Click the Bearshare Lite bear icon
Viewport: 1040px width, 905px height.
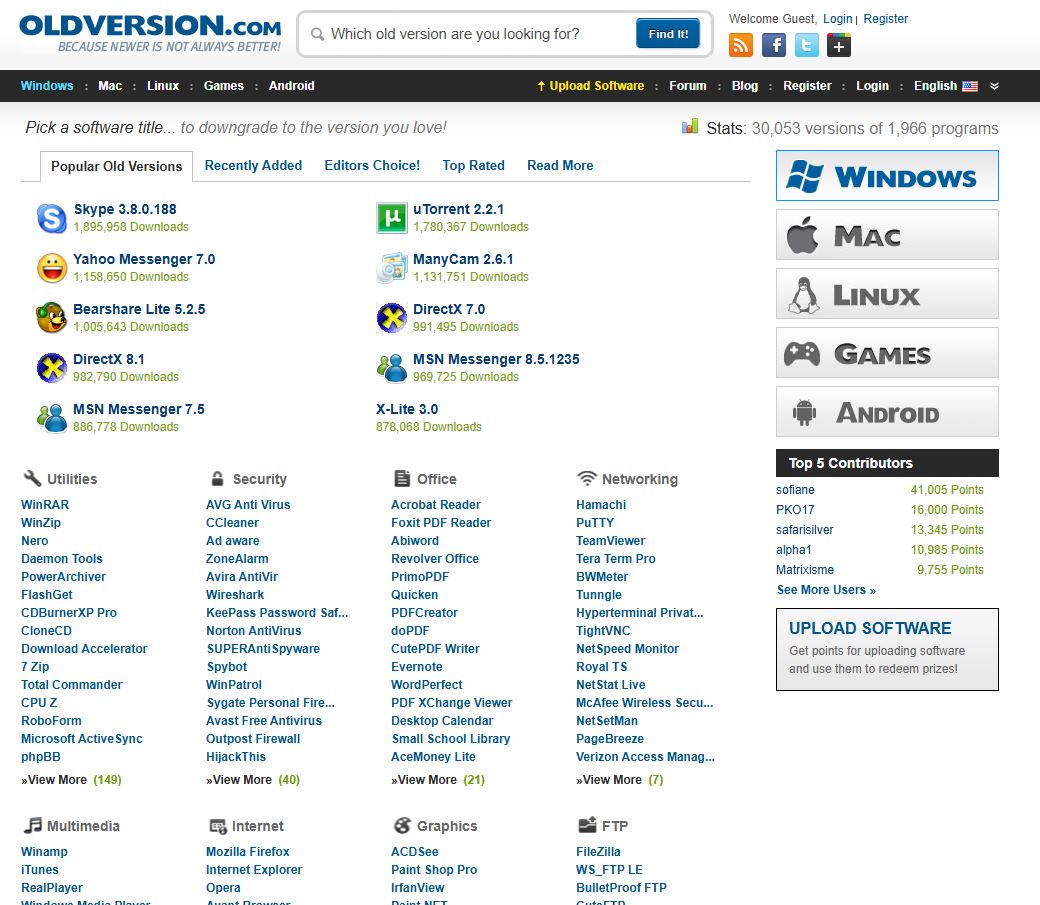[52, 318]
